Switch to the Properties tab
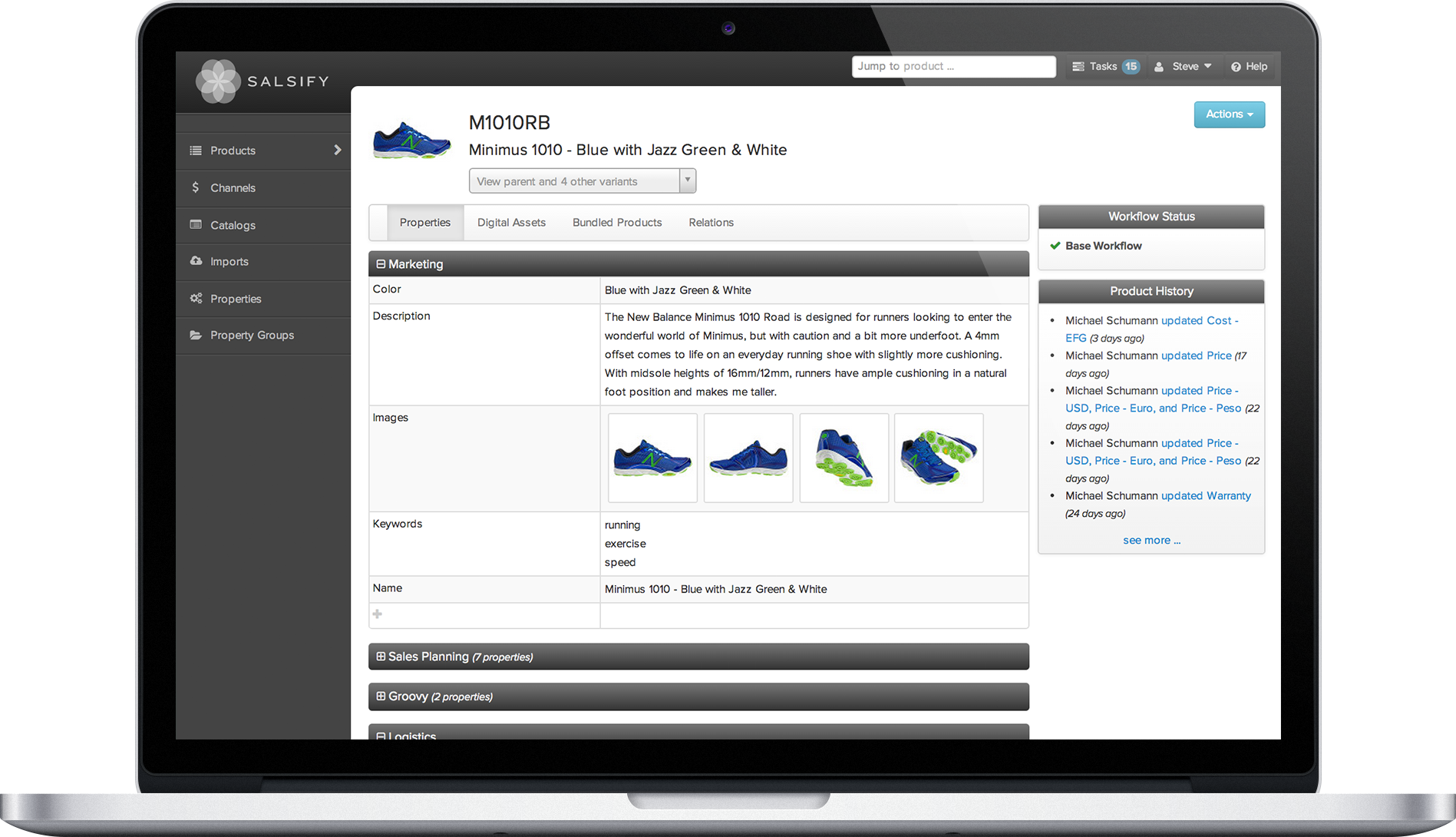Viewport: 1456px width, 837px height. pyautogui.click(x=425, y=223)
